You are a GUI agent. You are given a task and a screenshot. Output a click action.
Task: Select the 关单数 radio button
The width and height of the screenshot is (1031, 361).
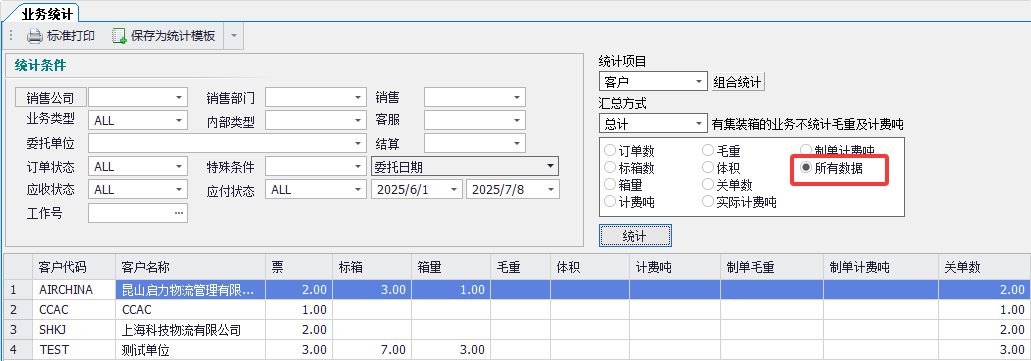click(x=708, y=185)
